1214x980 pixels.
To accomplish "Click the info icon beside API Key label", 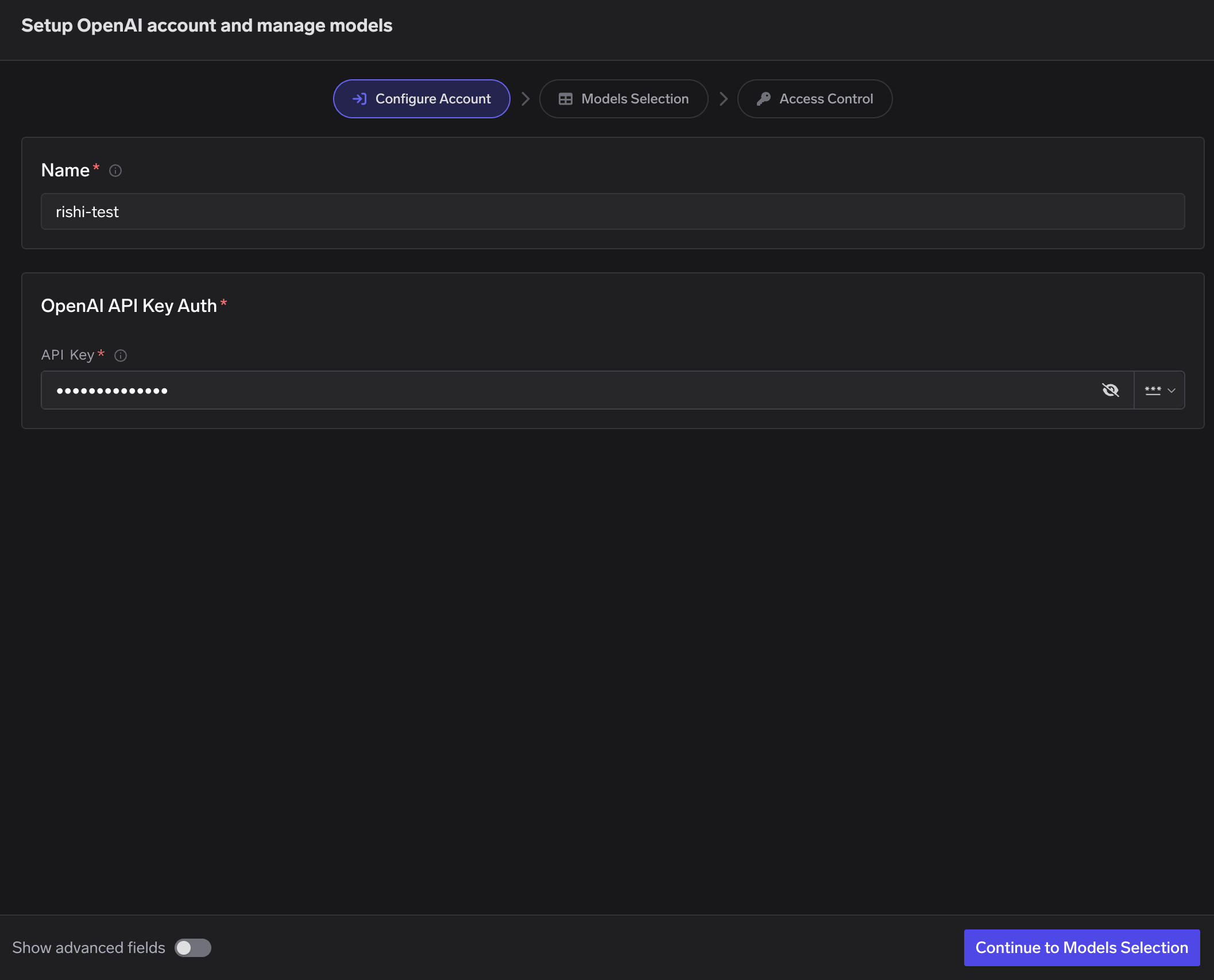I will click(121, 355).
